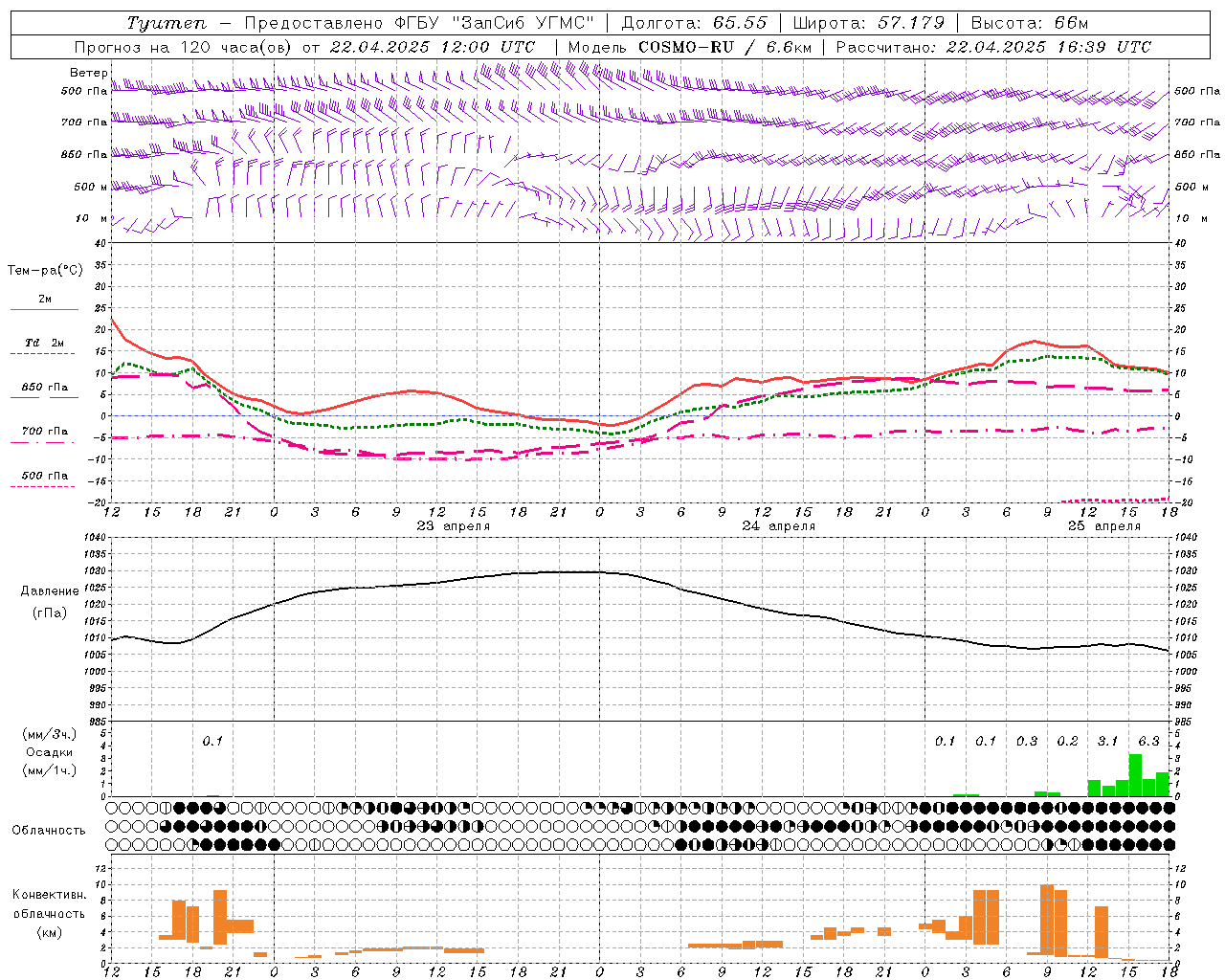Click the 2м temperature legend label

click(x=45, y=299)
